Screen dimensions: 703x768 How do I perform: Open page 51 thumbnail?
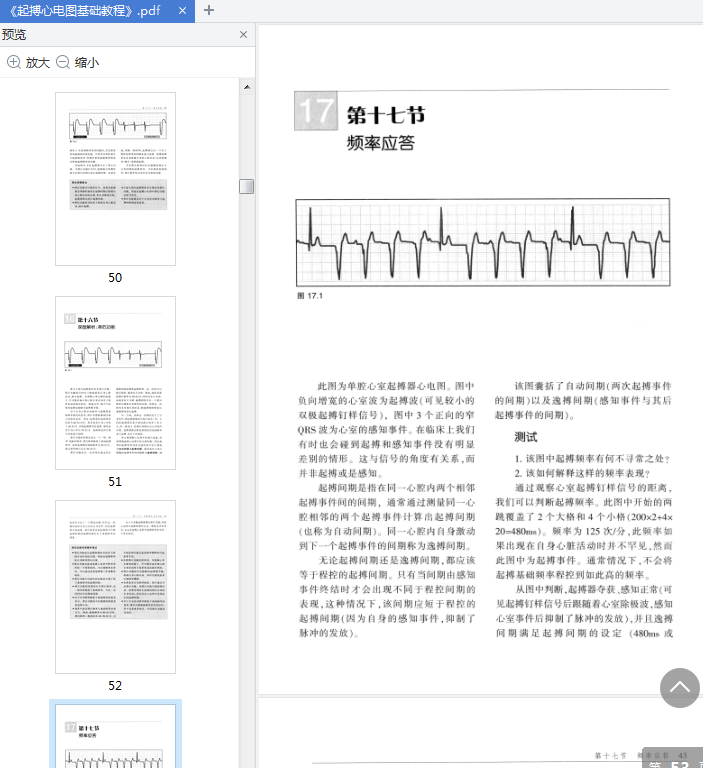click(x=115, y=383)
